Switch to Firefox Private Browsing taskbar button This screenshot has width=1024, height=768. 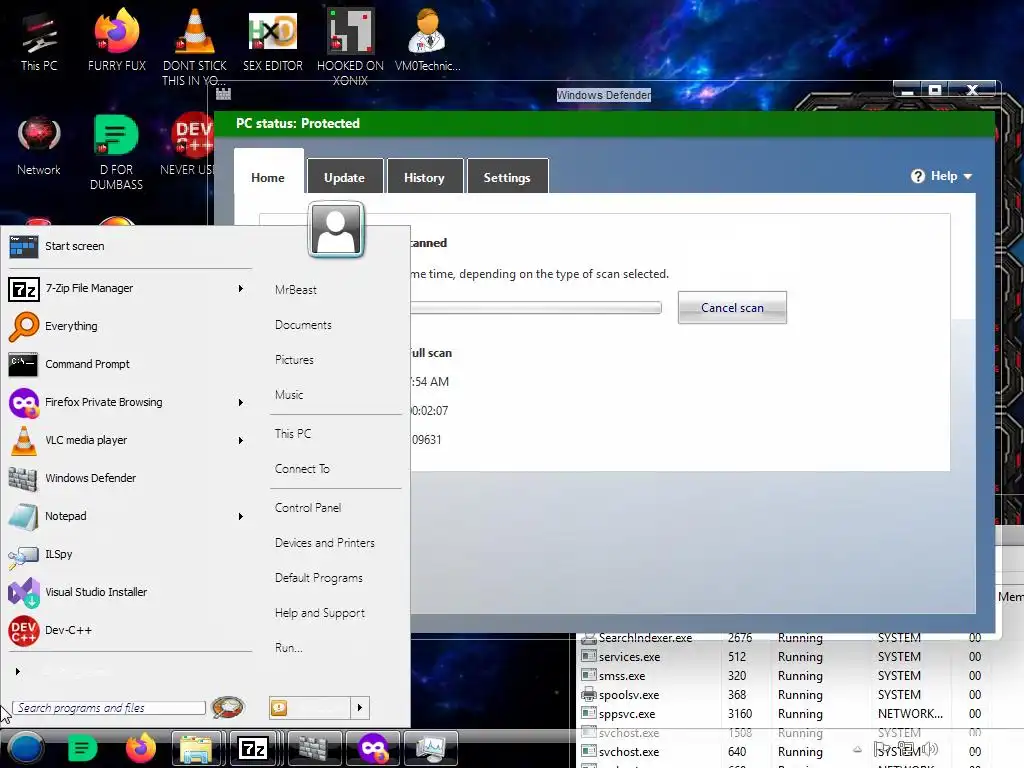[x=372, y=748]
